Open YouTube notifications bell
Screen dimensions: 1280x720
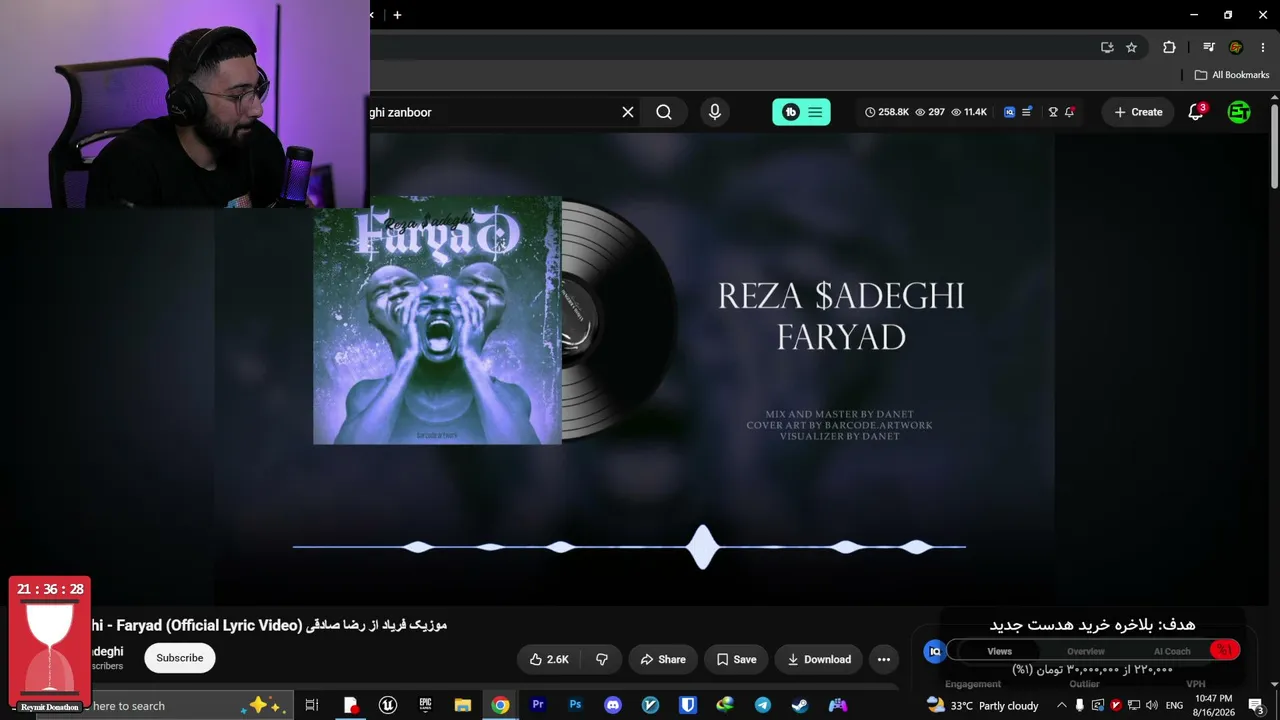coord(1196,112)
